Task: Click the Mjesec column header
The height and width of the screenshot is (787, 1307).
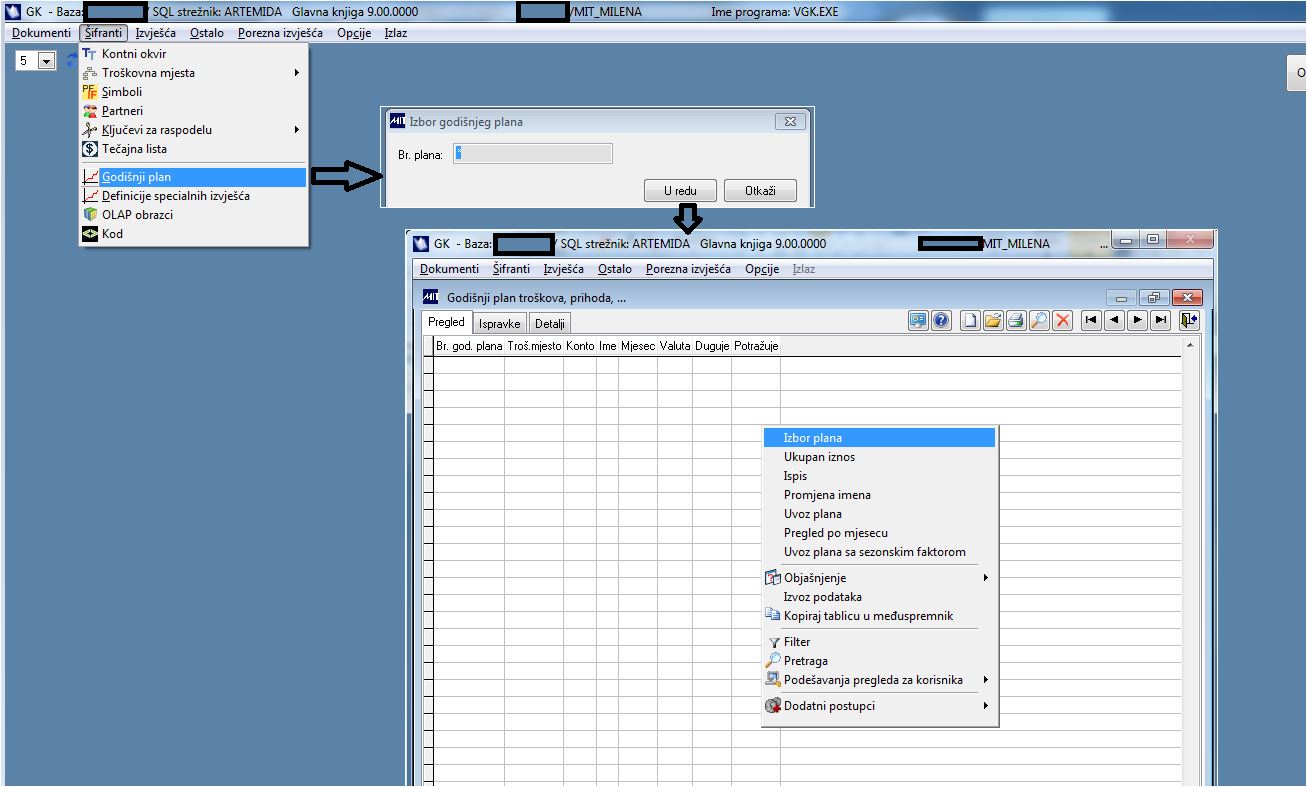Action: pyautogui.click(x=638, y=346)
